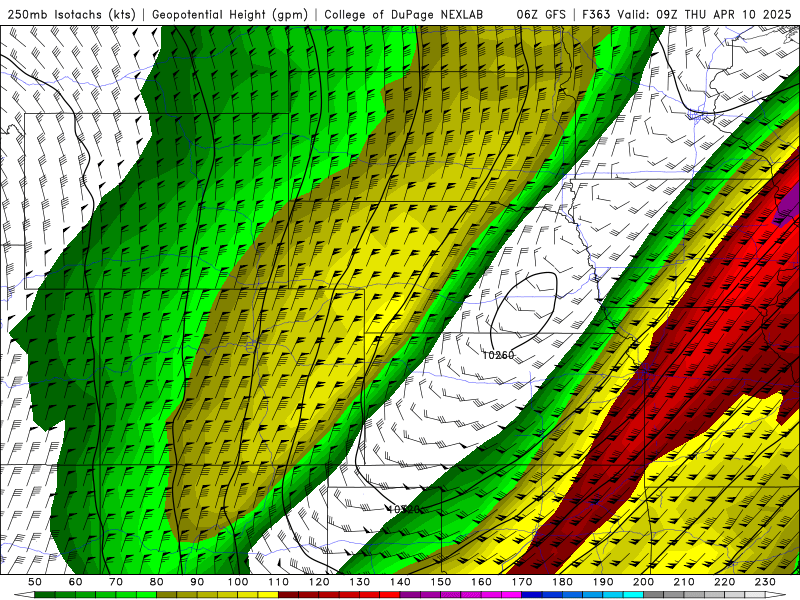Click the '06Z GFS' model run label
Screen dimensions: 800x600
coord(541,14)
